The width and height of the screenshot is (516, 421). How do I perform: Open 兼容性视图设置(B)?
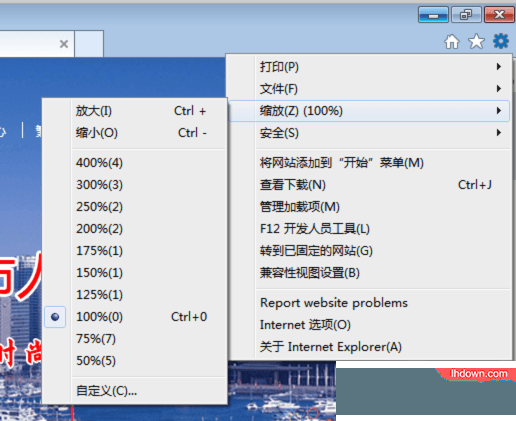click(x=369, y=273)
